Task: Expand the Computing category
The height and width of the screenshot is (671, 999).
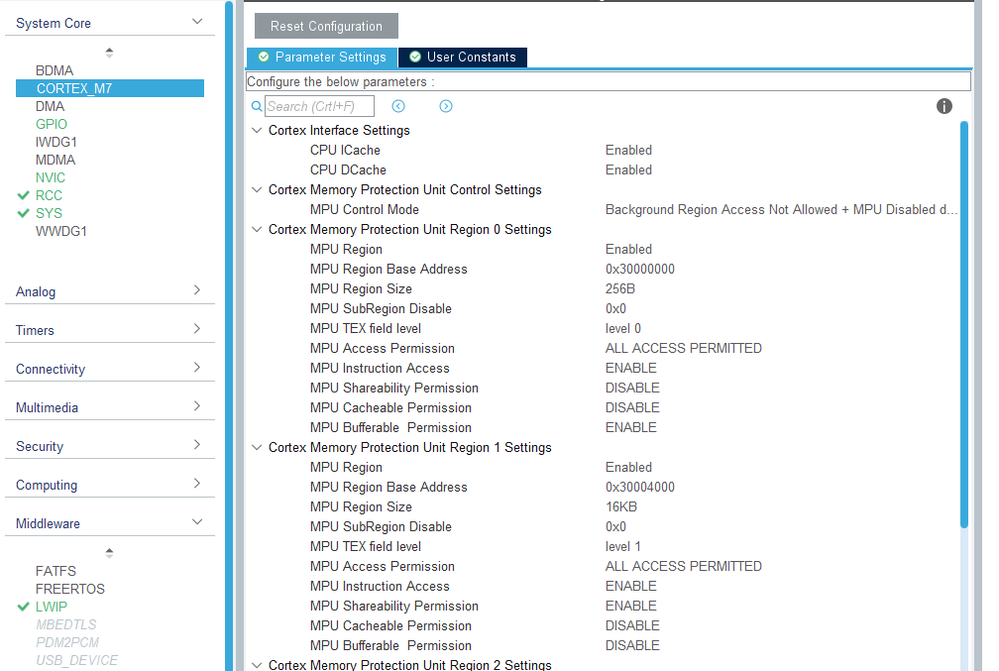Action: pyautogui.click(x=197, y=484)
